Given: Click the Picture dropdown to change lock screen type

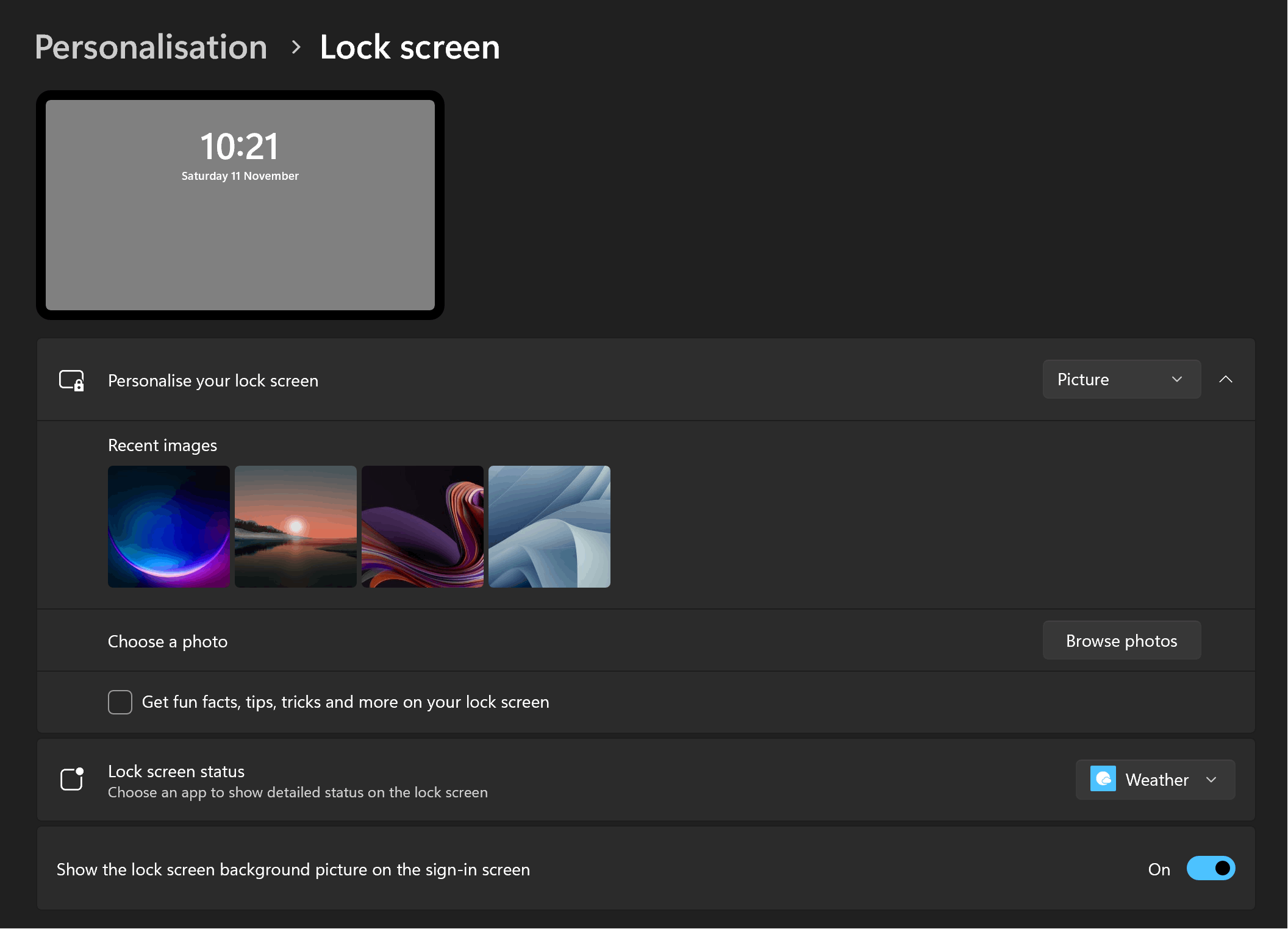Looking at the screenshot, I should [1121, 379].
